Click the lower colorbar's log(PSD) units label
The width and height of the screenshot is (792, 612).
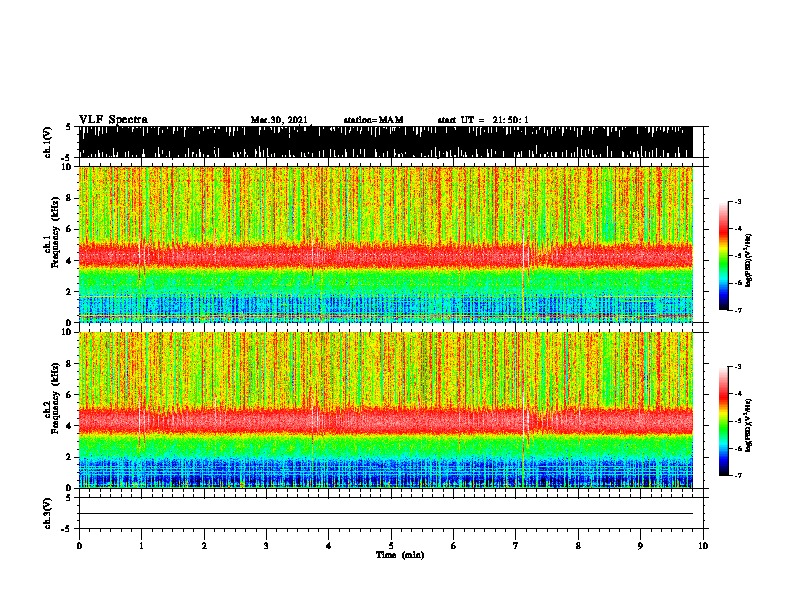click(749, 425)
